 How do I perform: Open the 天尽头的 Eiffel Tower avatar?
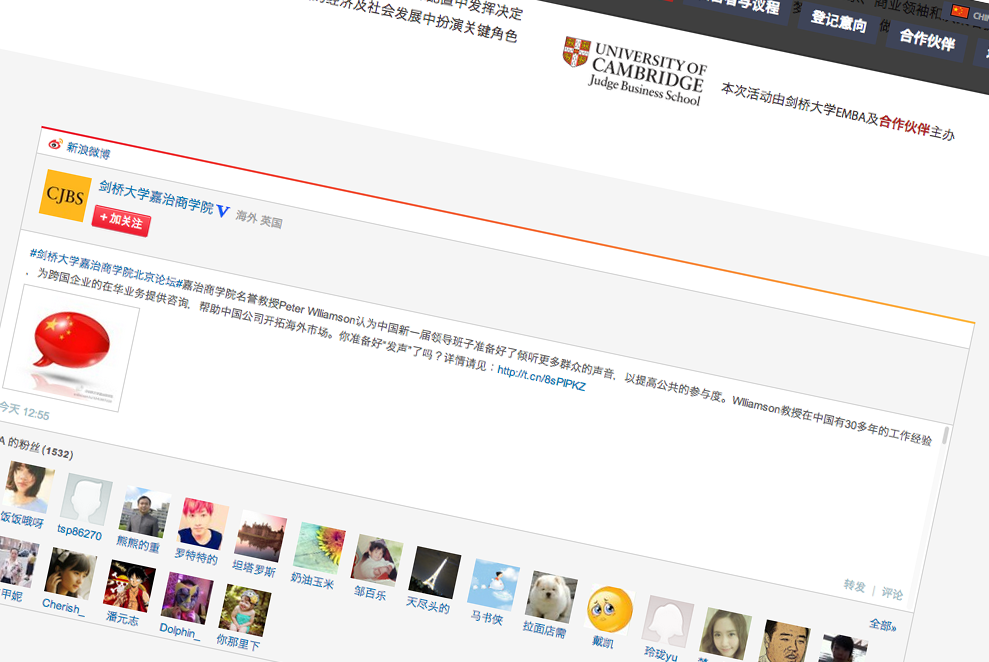click(x=435, y=572)
